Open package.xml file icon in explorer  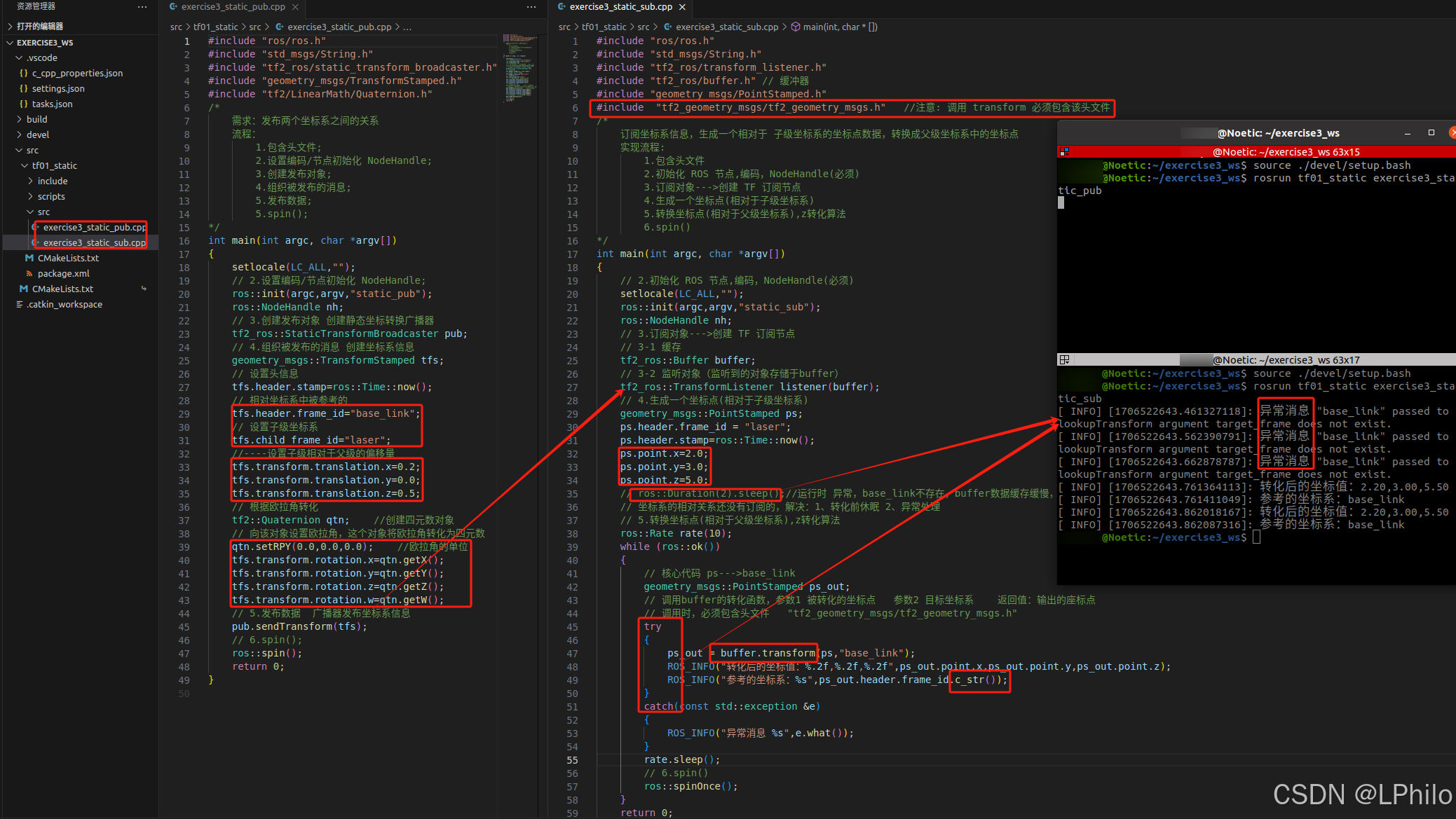[29, 274]
